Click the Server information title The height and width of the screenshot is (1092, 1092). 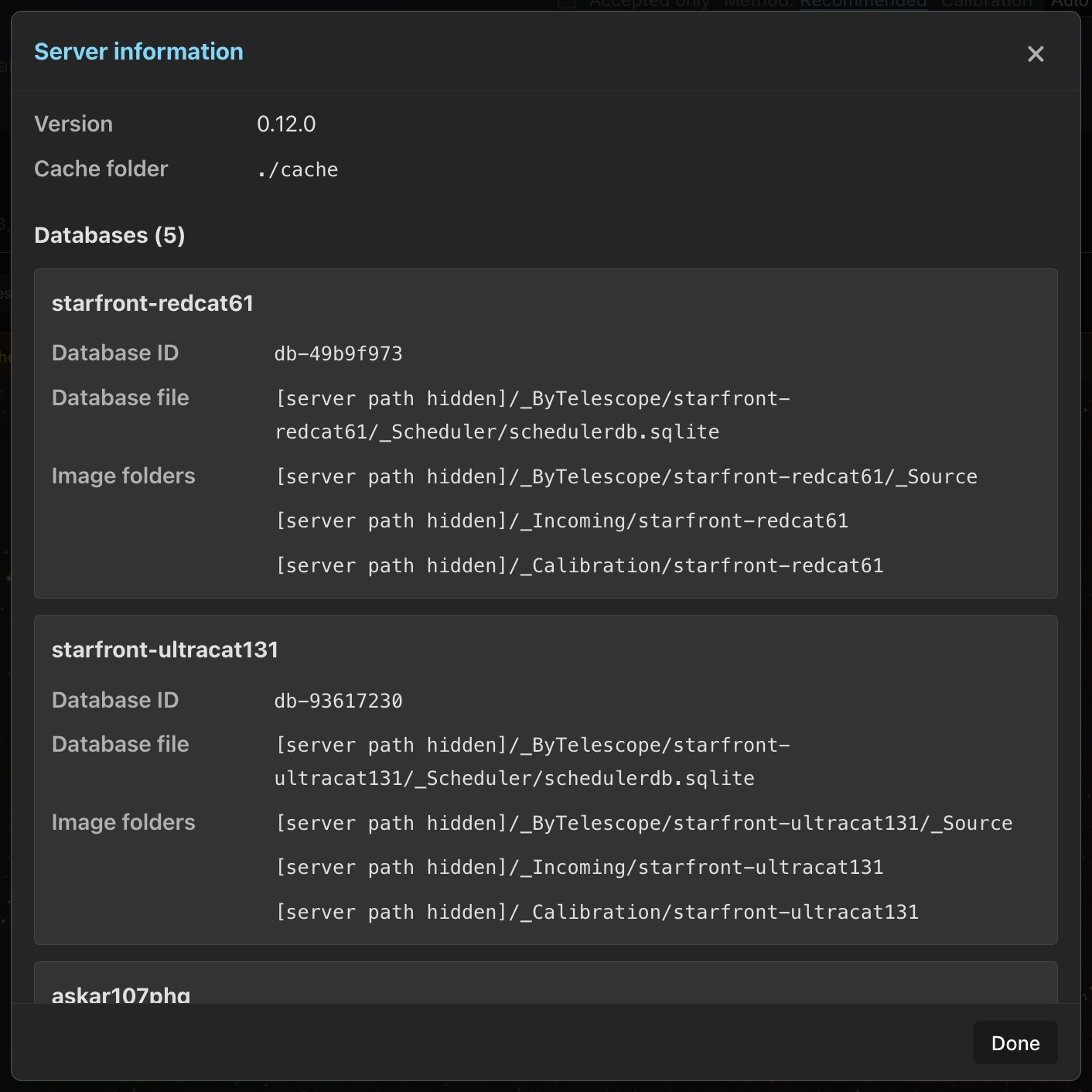(139, 52)
